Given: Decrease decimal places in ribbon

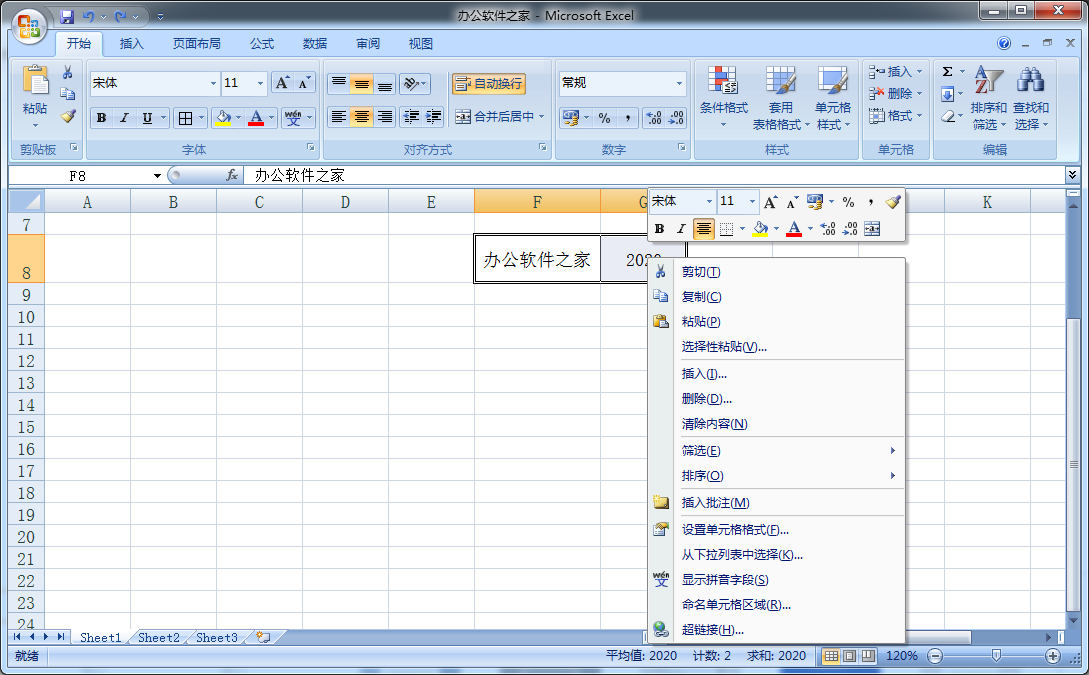Looking at the screenshot, I should point(676,118).
